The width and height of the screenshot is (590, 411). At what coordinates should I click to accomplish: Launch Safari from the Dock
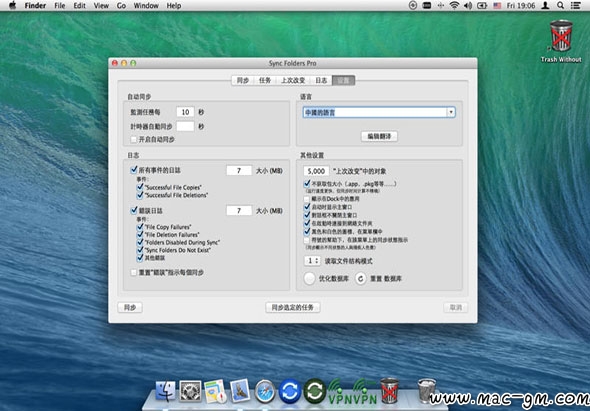coord(265,391)
